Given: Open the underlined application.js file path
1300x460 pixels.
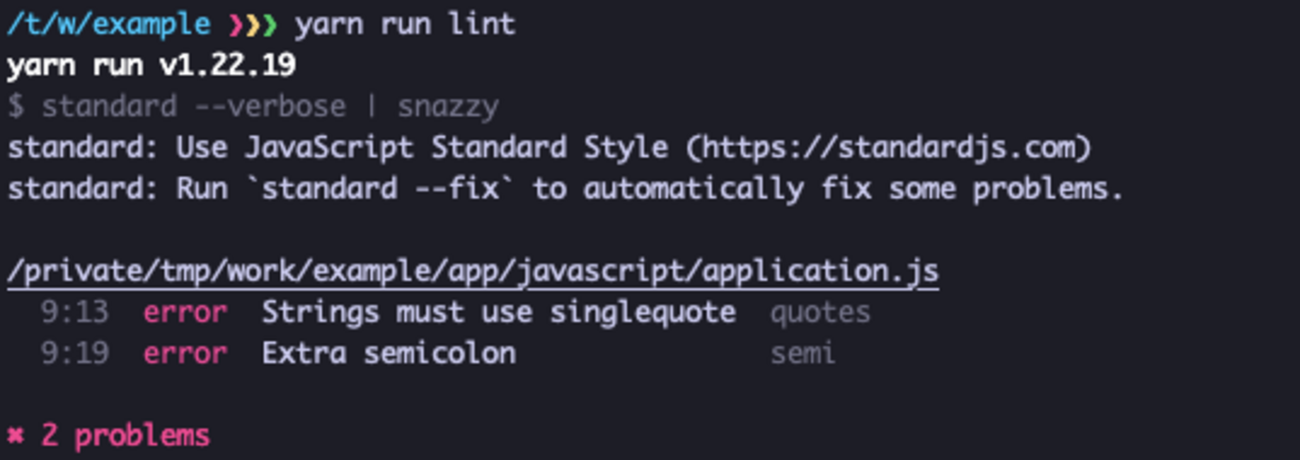Looking at the screenshot, I should [x=472, y=271].
